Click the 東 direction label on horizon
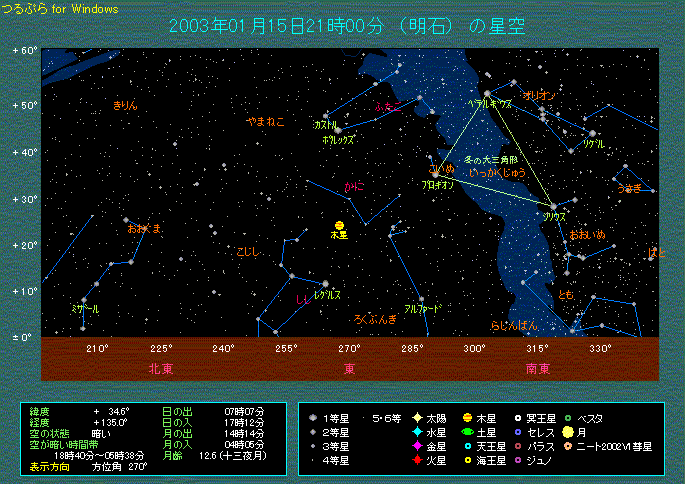 [350, 367]
